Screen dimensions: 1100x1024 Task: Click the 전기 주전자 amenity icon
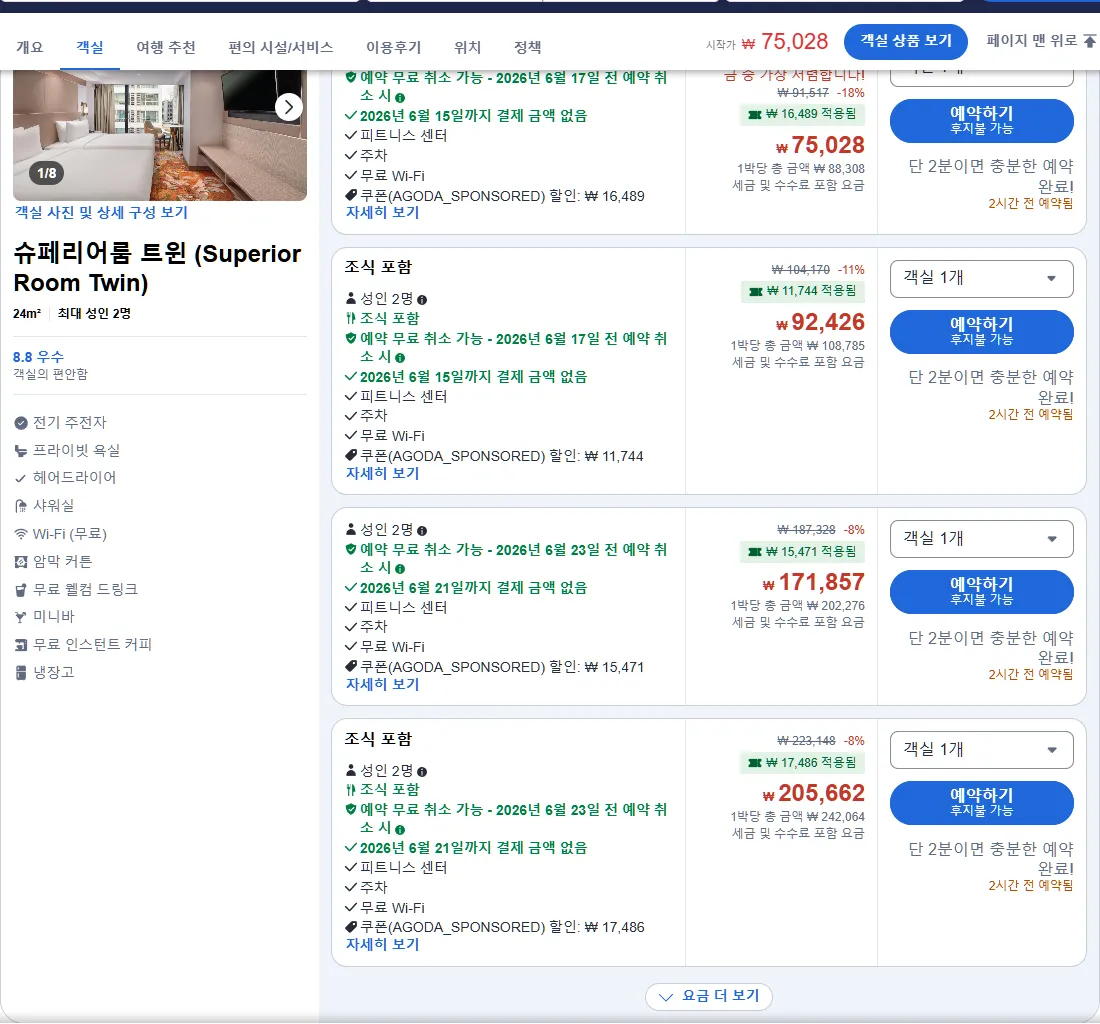pos(21,423)
